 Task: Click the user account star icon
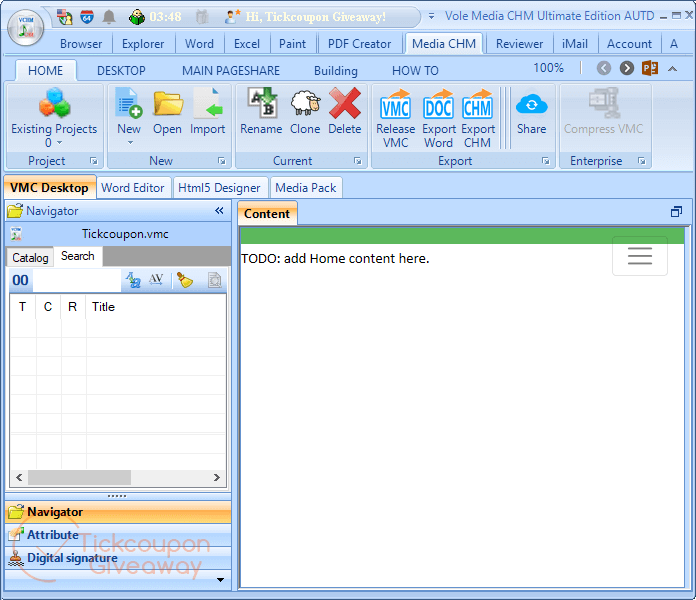tap(232, 17)
